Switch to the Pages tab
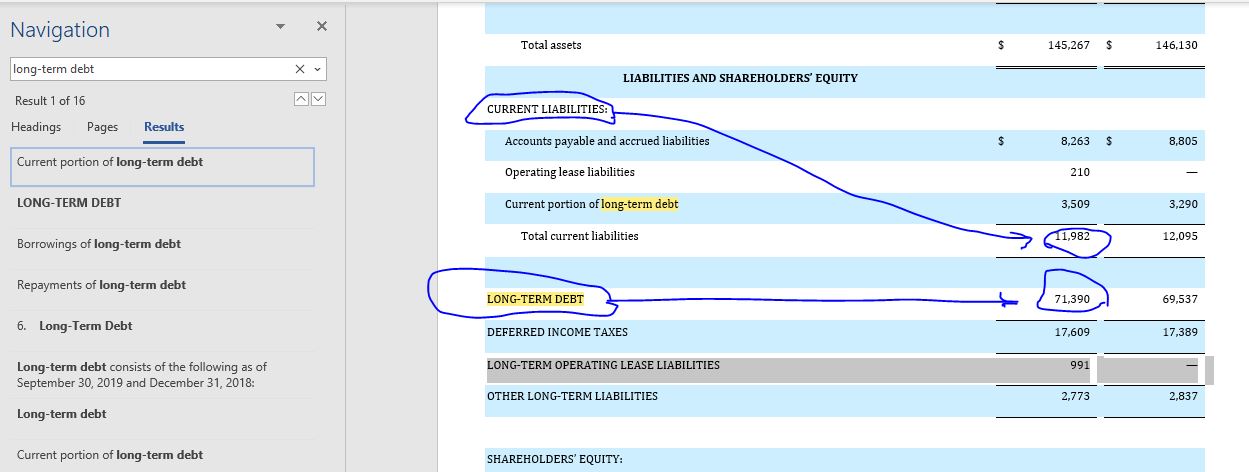The height and width of the screenshot is (472, 1249). point(102,127)
